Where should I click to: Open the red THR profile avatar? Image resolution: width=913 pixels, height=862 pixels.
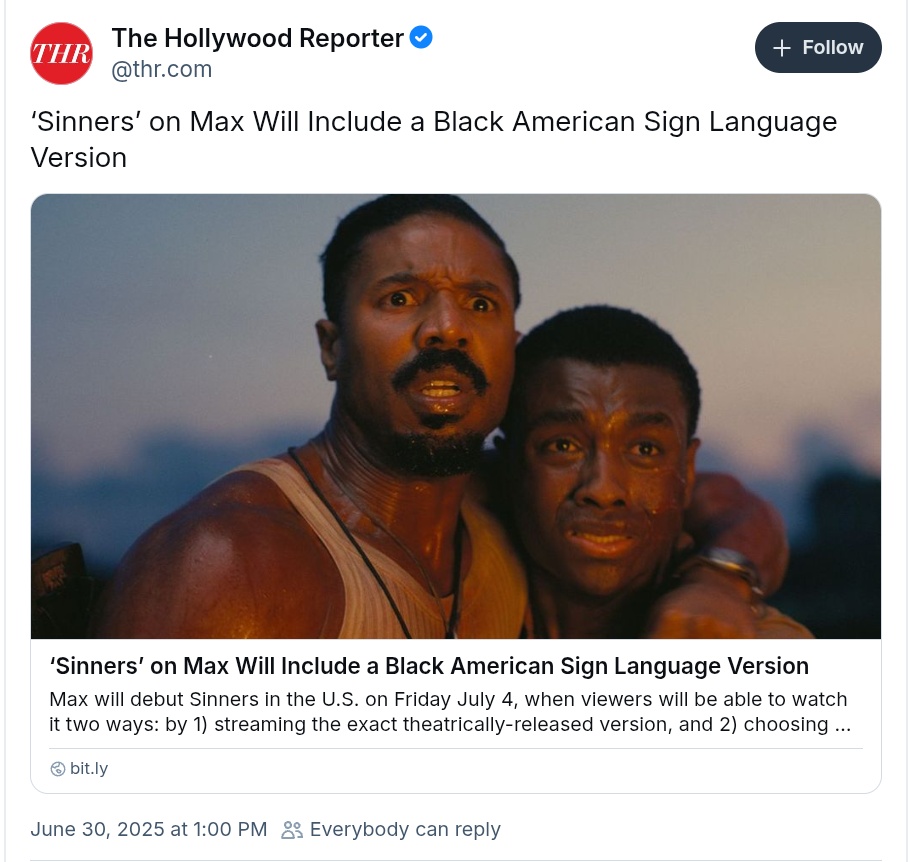(61, 53)
